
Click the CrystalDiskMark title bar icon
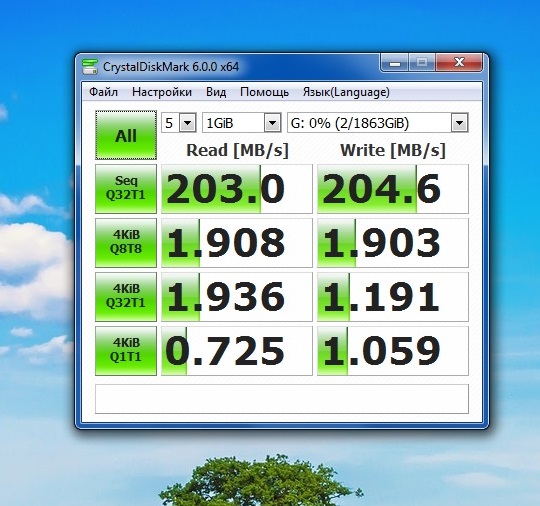point(90,66)
